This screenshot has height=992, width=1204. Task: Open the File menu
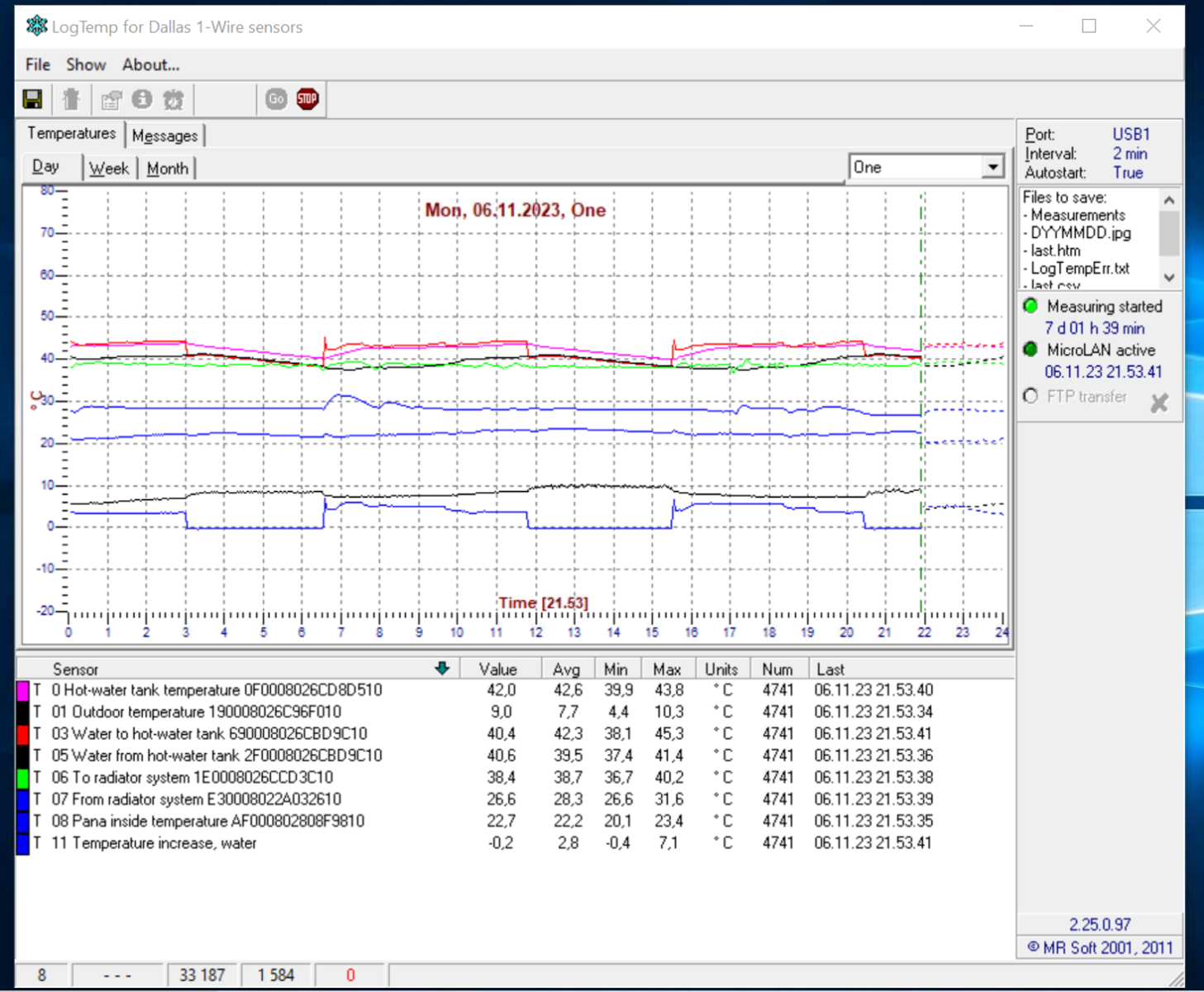click(x=37, y=64)
